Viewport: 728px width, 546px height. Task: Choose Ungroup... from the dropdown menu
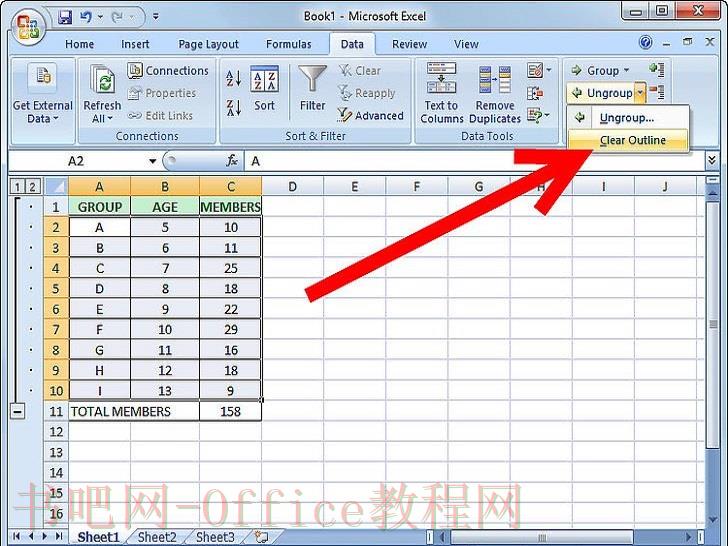tap(628, 118)
